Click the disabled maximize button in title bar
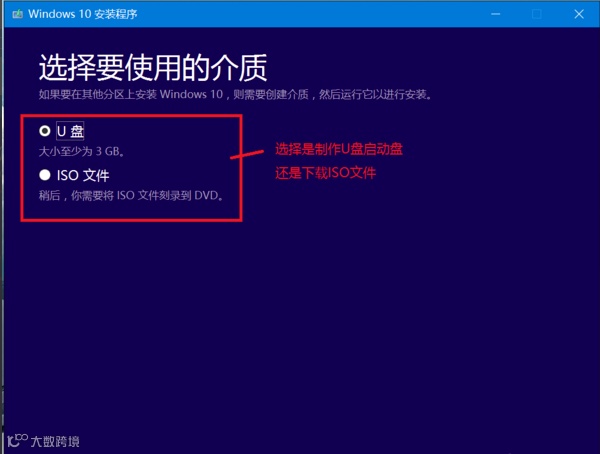 tap(537, 14)
